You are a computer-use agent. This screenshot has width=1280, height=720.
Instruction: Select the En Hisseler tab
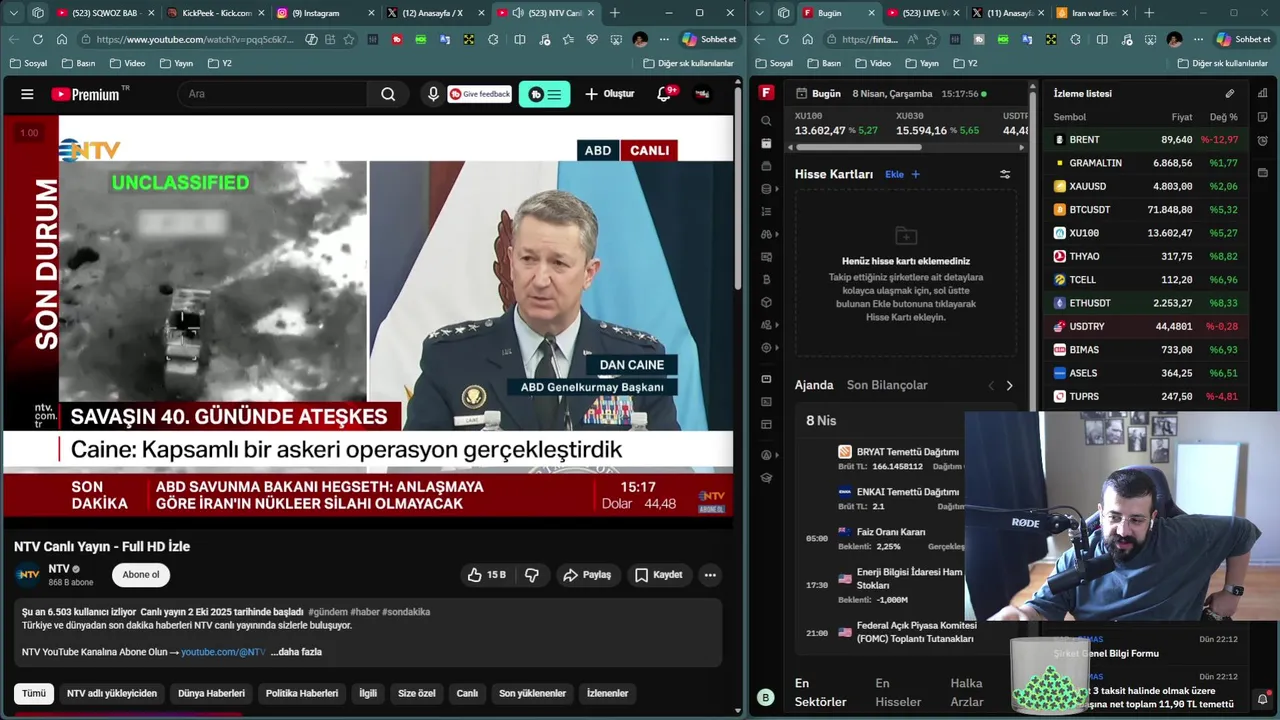[898, 692]
